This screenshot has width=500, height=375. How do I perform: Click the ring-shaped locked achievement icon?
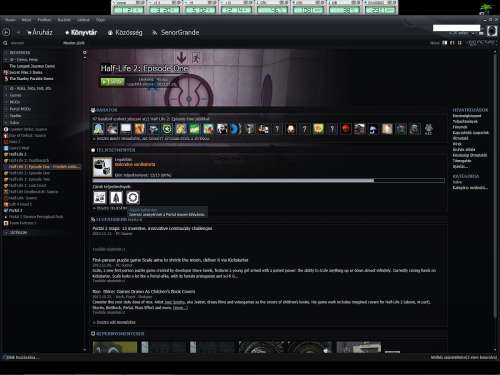[x=132, y=197]
